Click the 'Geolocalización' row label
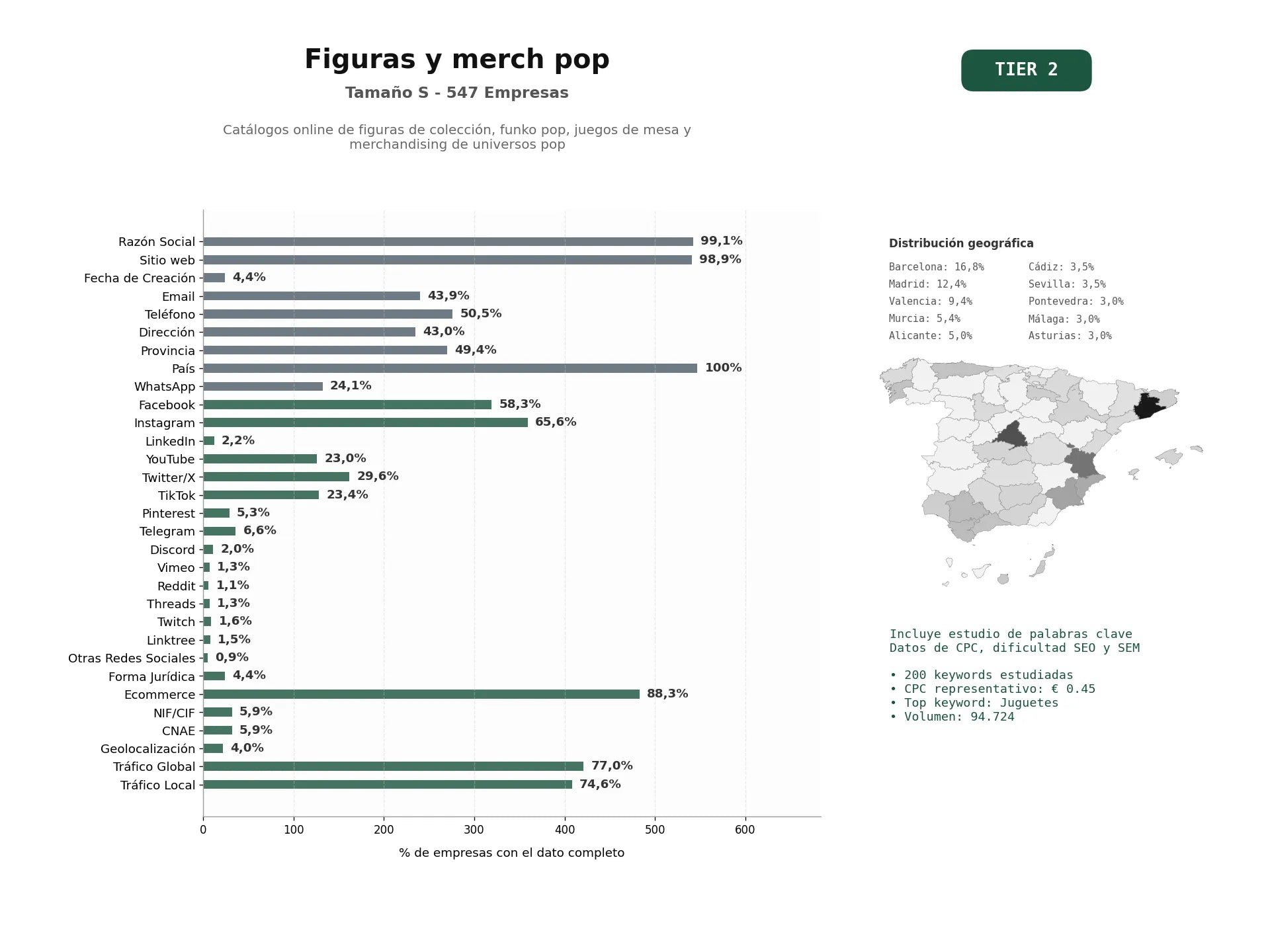This screenshot has height=952, width=1270. tap(148, 749)
